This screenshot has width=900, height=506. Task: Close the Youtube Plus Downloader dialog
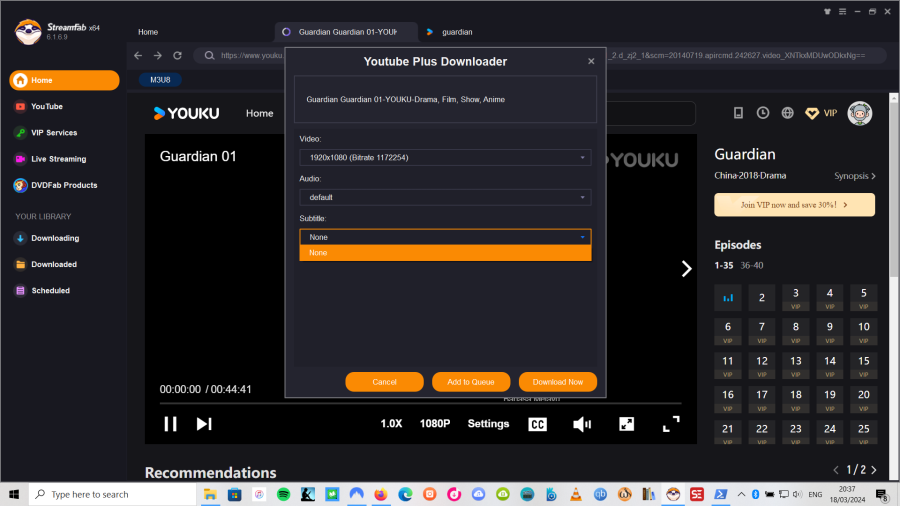(591, 62)
